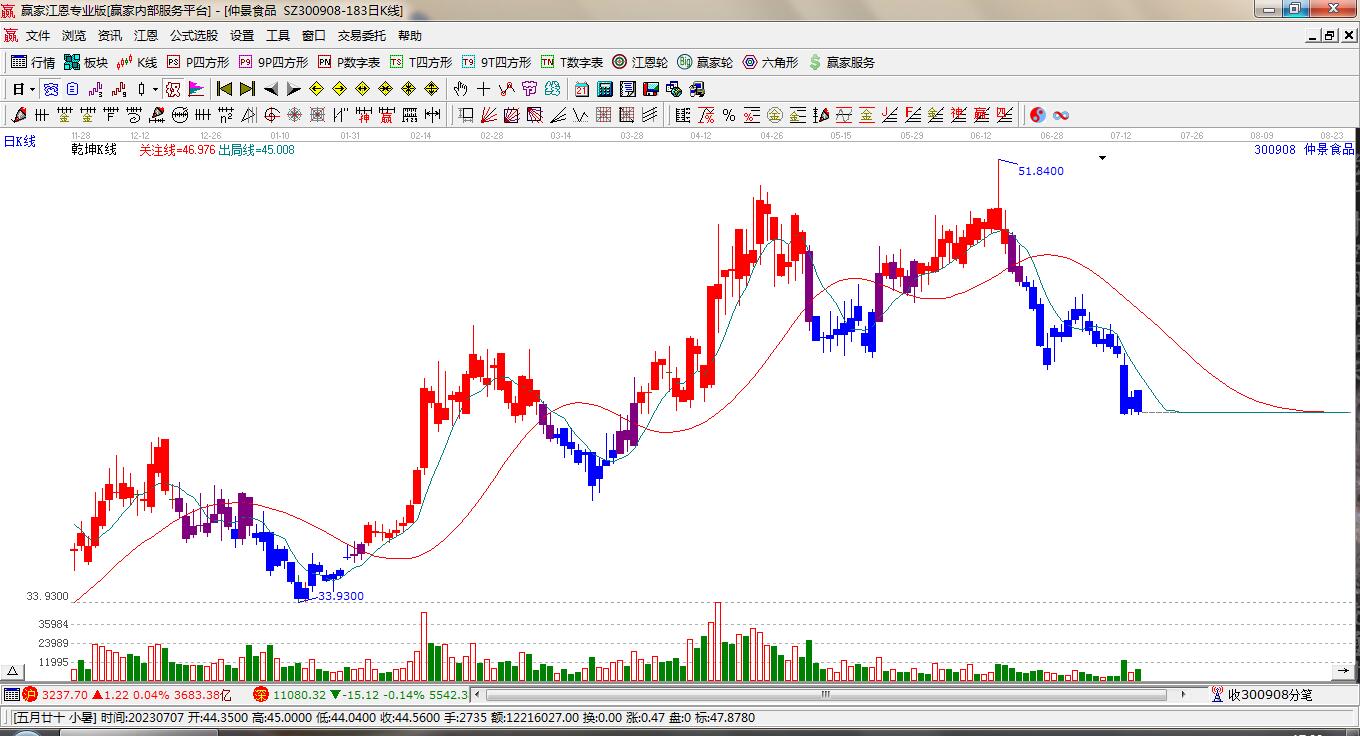Open the 公式选股 menu
Image resolution: width=1360 pixels, height=736 pixels.
194,36
